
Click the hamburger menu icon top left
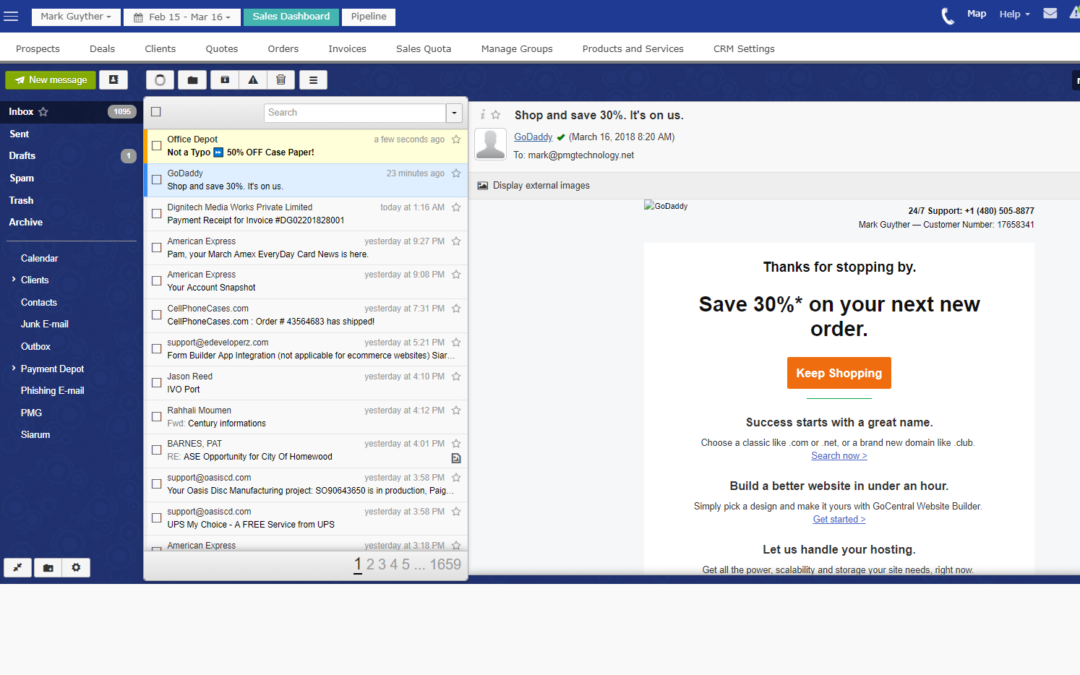11,16
